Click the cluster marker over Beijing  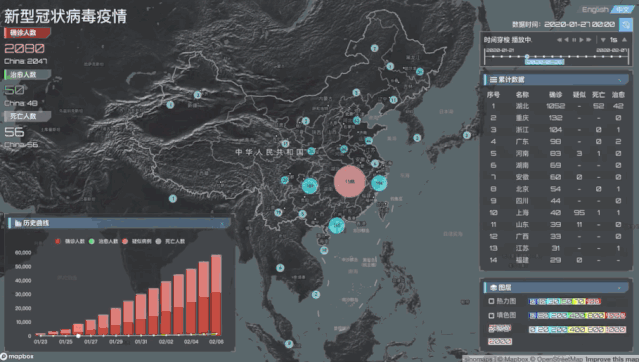coord(357,120)
